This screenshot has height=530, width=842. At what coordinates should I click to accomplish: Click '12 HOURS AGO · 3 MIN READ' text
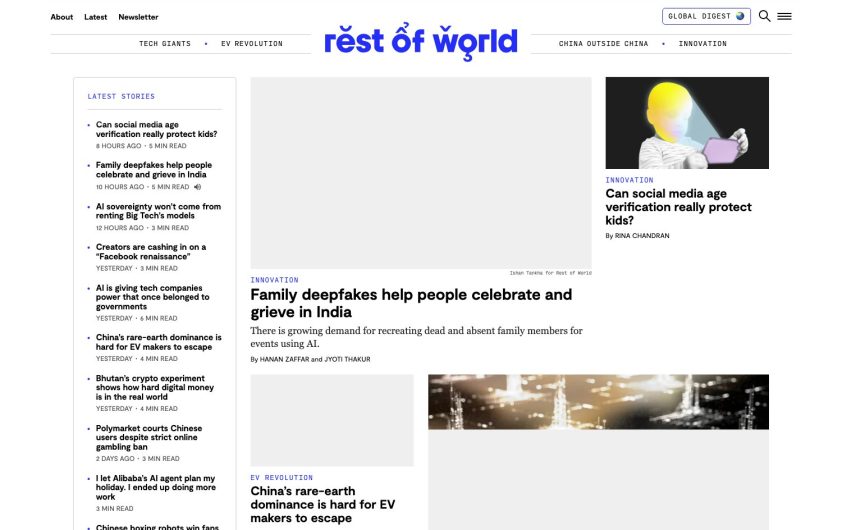(x=142, y=228)
